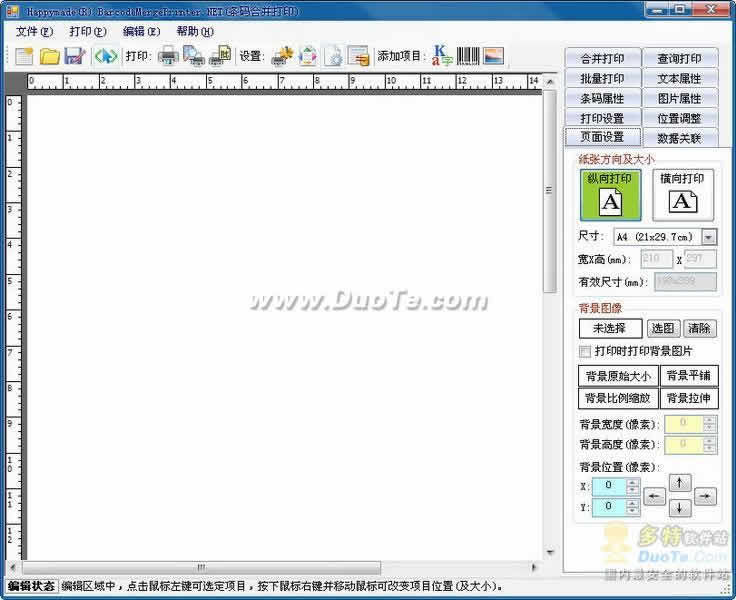Add a text item with Ka字 icon
Screen dimensions: 736x600
(x=442, y=55)
